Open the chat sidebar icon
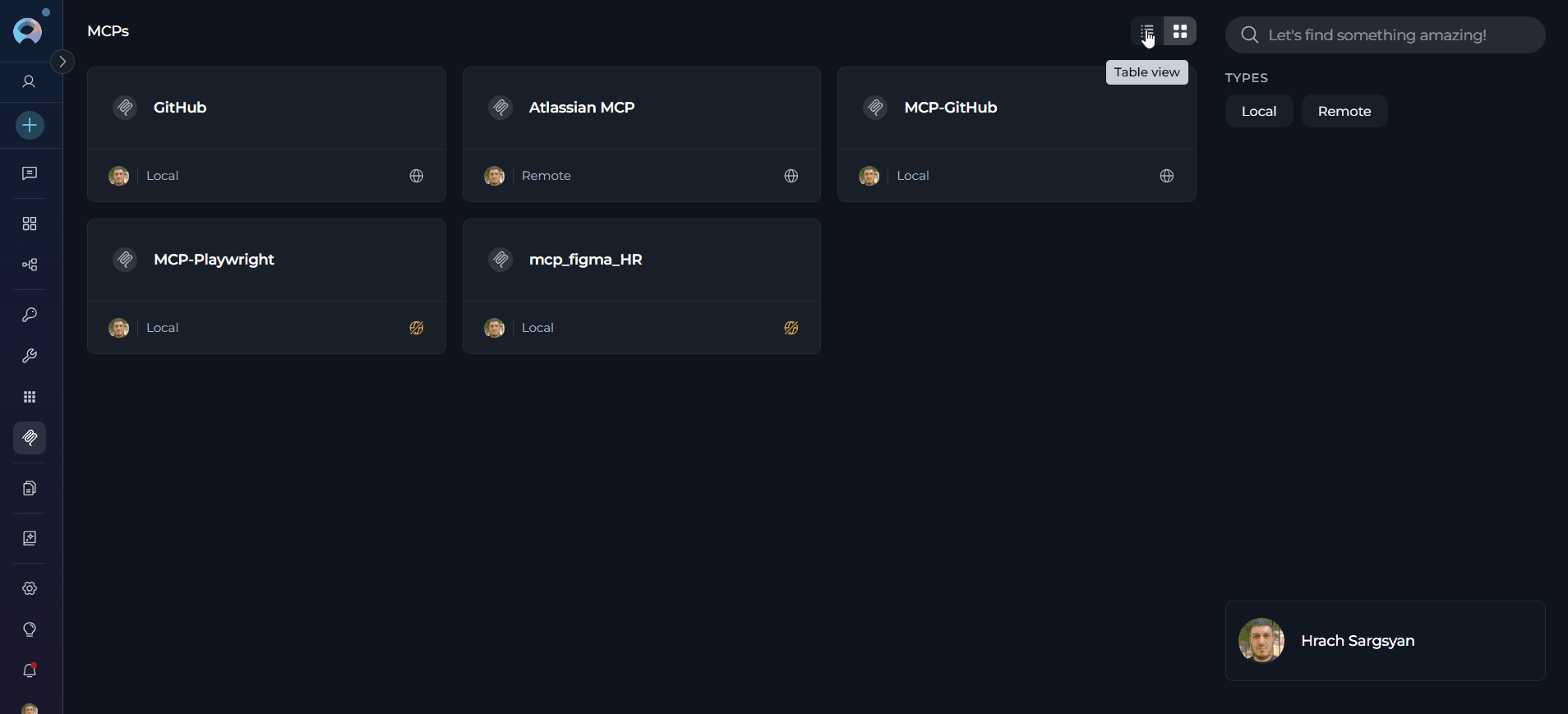Viewport: 1568px width, 714px height. coord(30,173)
